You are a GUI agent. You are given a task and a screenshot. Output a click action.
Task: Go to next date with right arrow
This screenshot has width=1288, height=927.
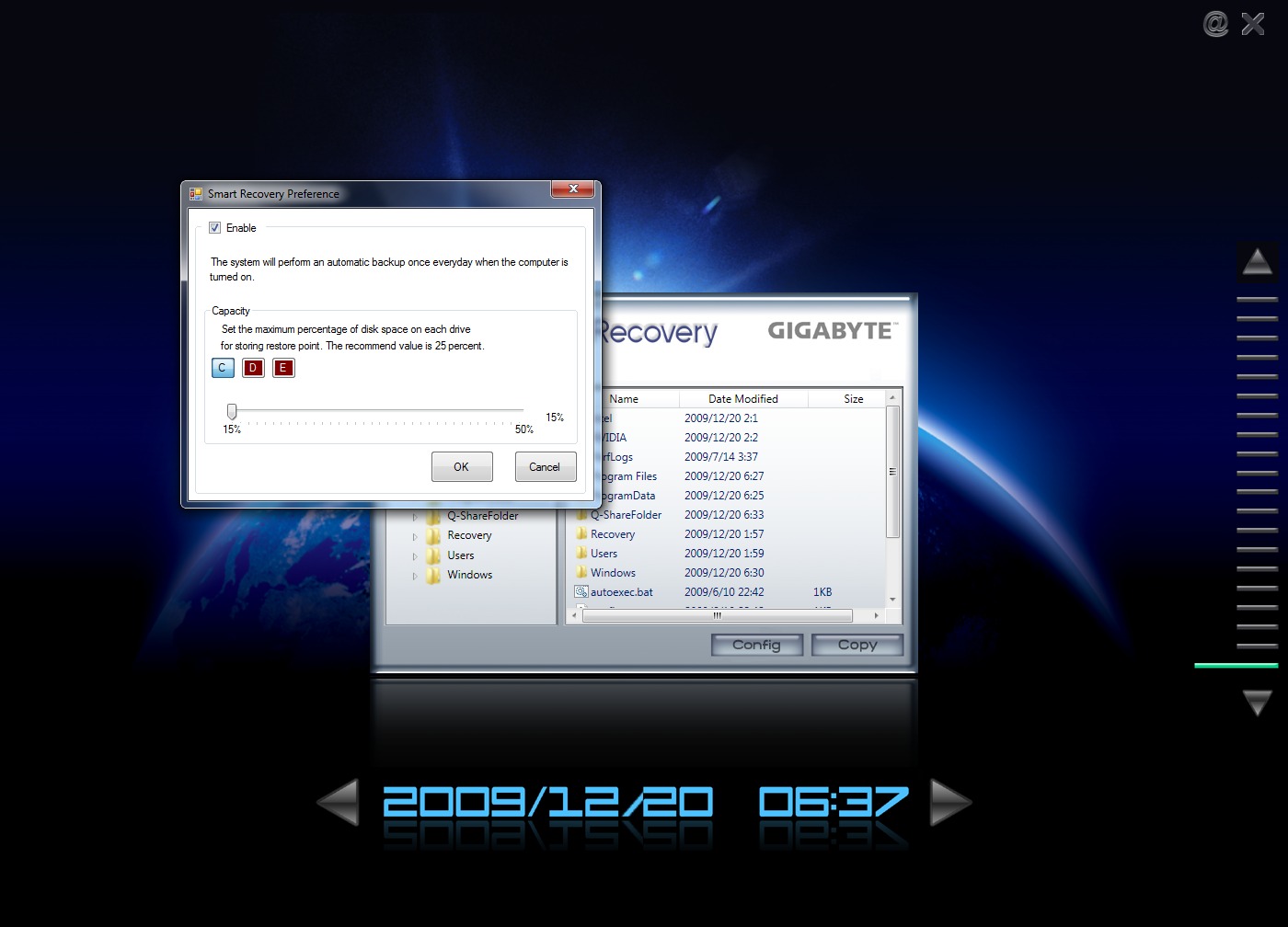950,802
